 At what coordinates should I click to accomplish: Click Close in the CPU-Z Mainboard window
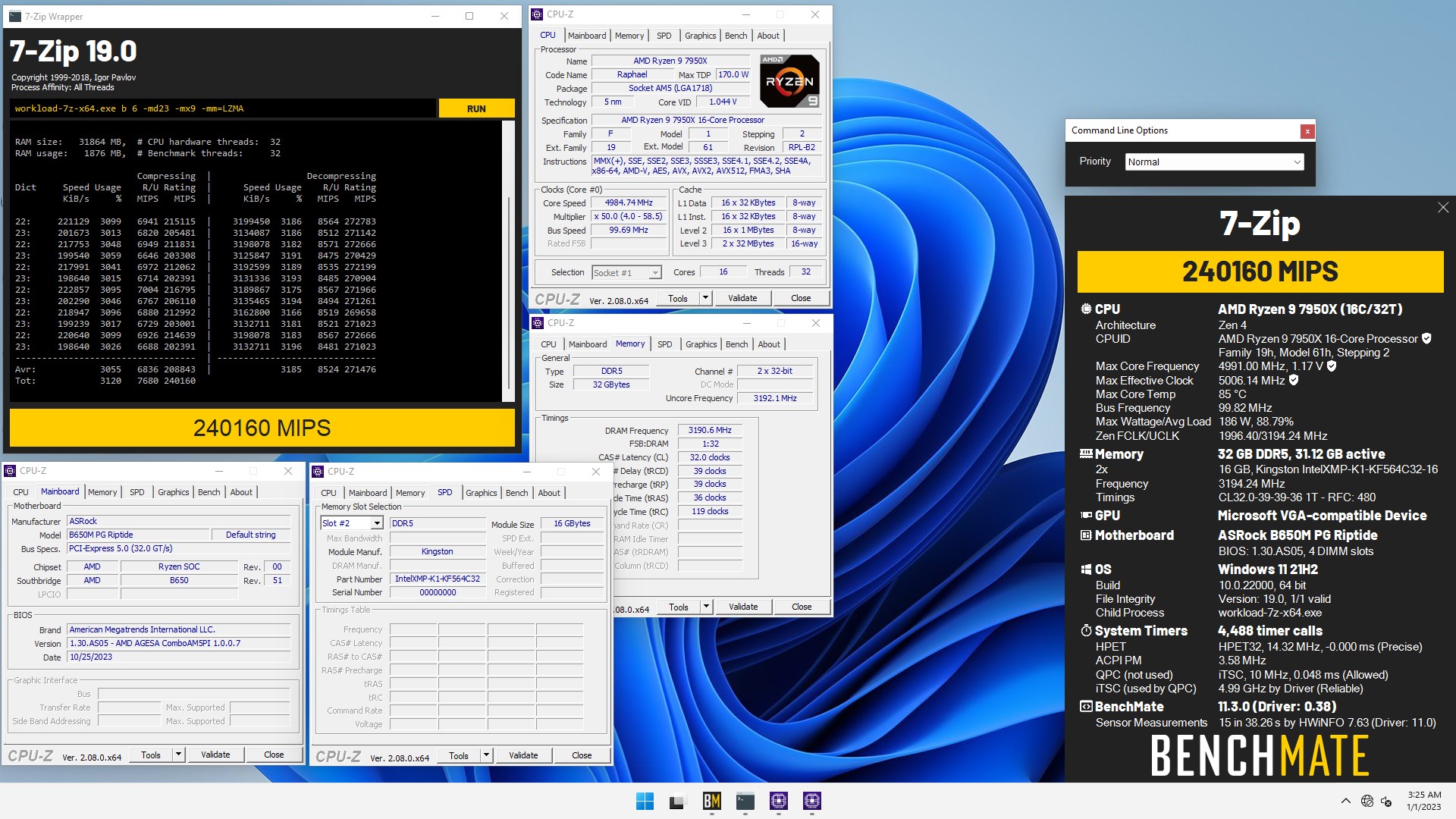coord(274,755)
